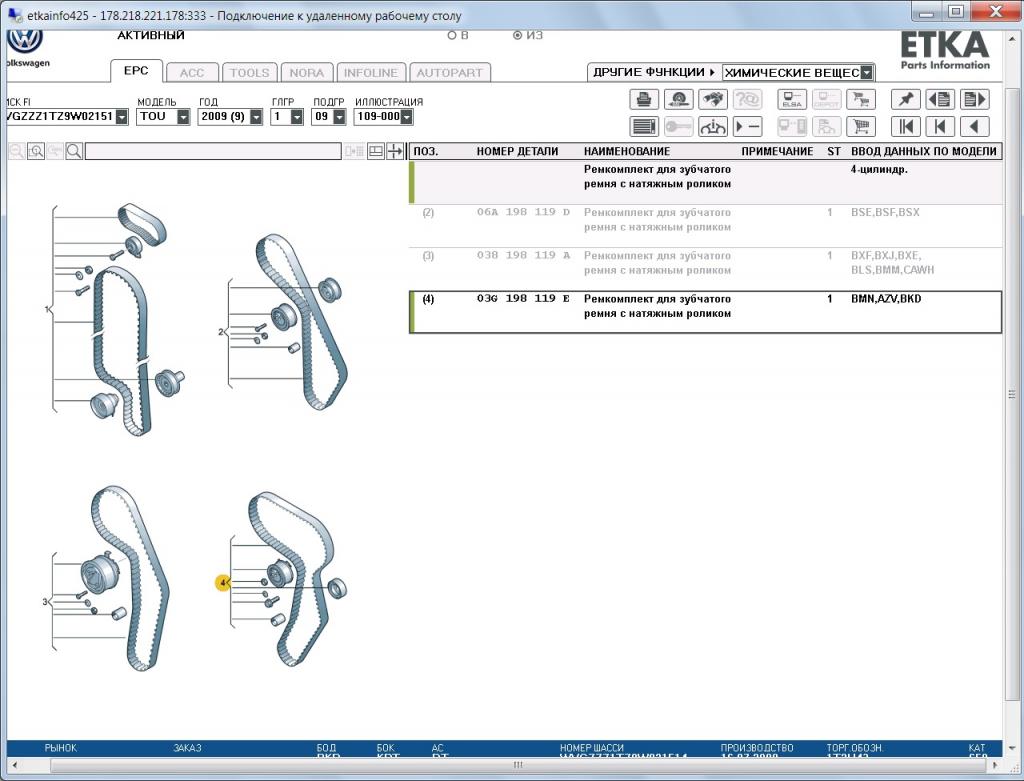Click position label 2 in the illustration
Viewport: 1024px width, 781px height.
[x=221, y=332]
